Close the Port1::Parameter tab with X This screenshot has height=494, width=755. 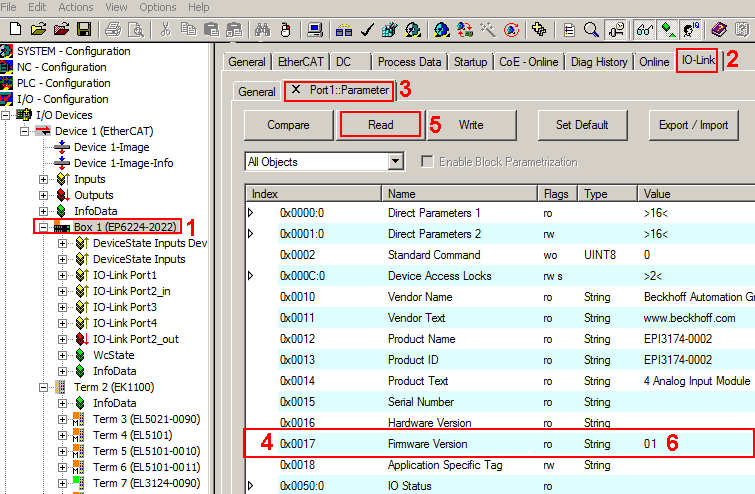click(x=296, y=90)
